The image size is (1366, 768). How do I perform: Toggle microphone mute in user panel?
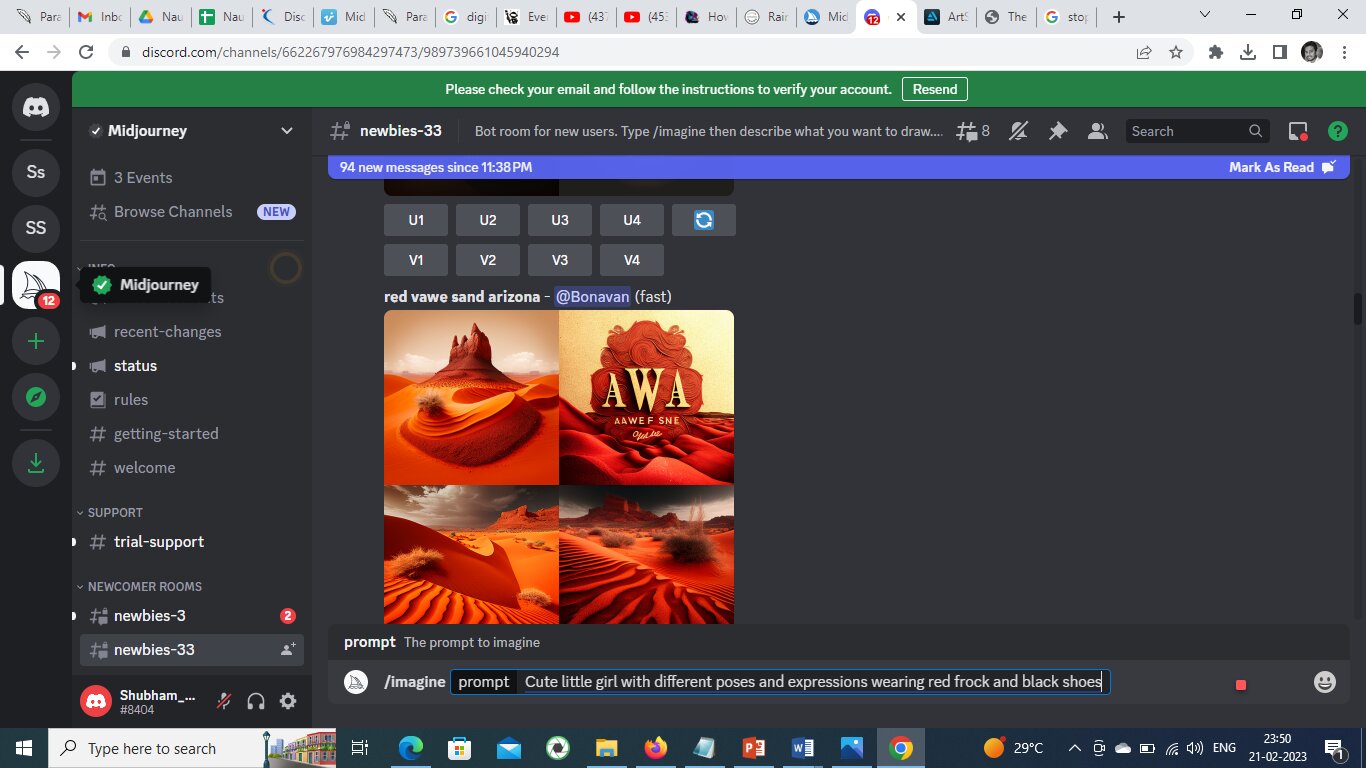225,701
